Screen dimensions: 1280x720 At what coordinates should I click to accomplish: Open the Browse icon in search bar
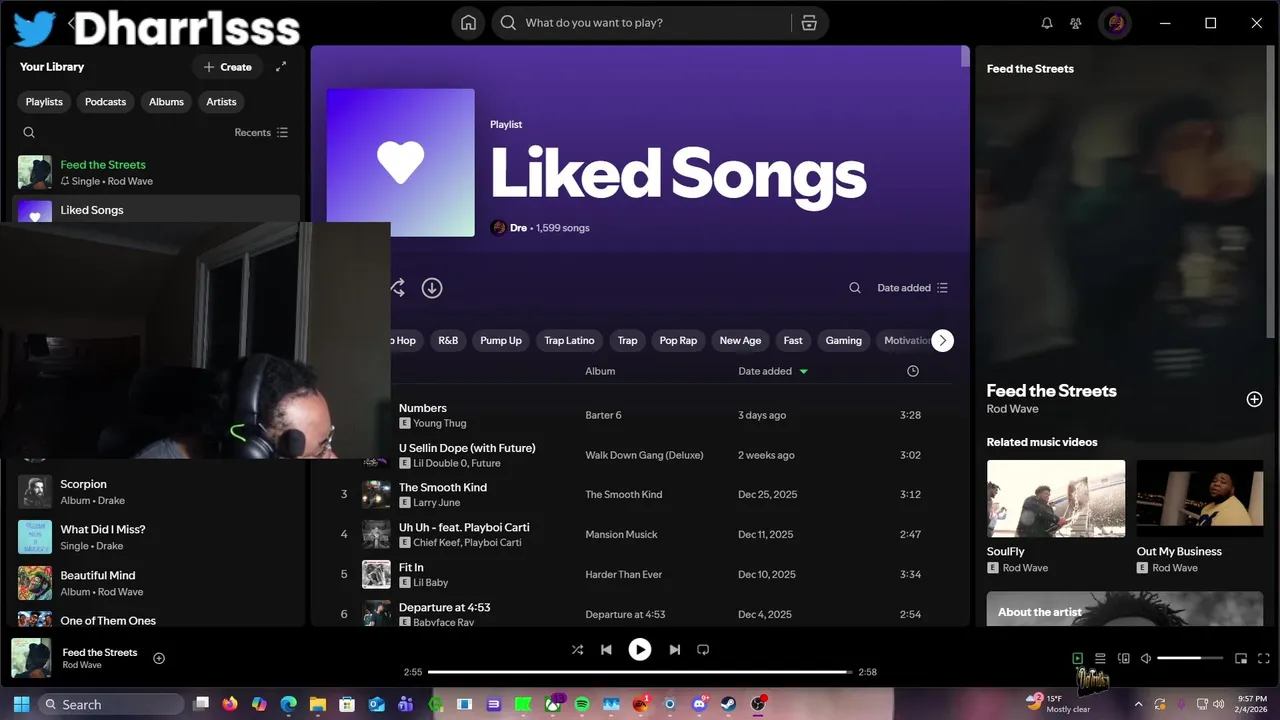click(809, 23)
